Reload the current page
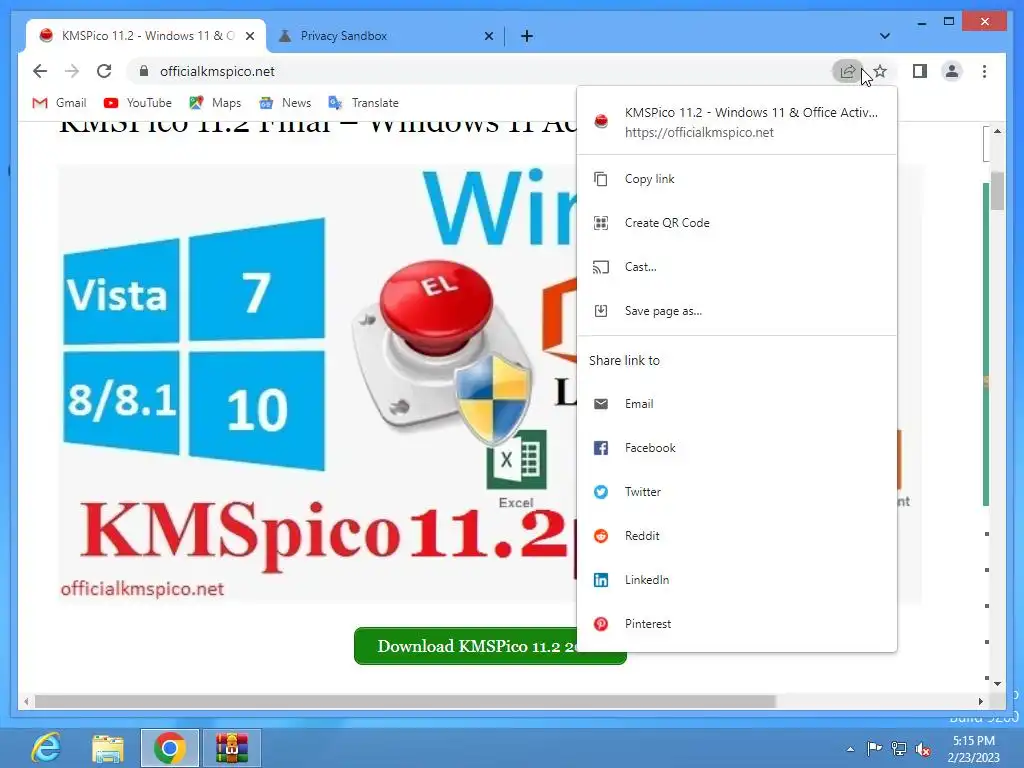Viewport: 1024px width, 768px height. tap(104, 71)
